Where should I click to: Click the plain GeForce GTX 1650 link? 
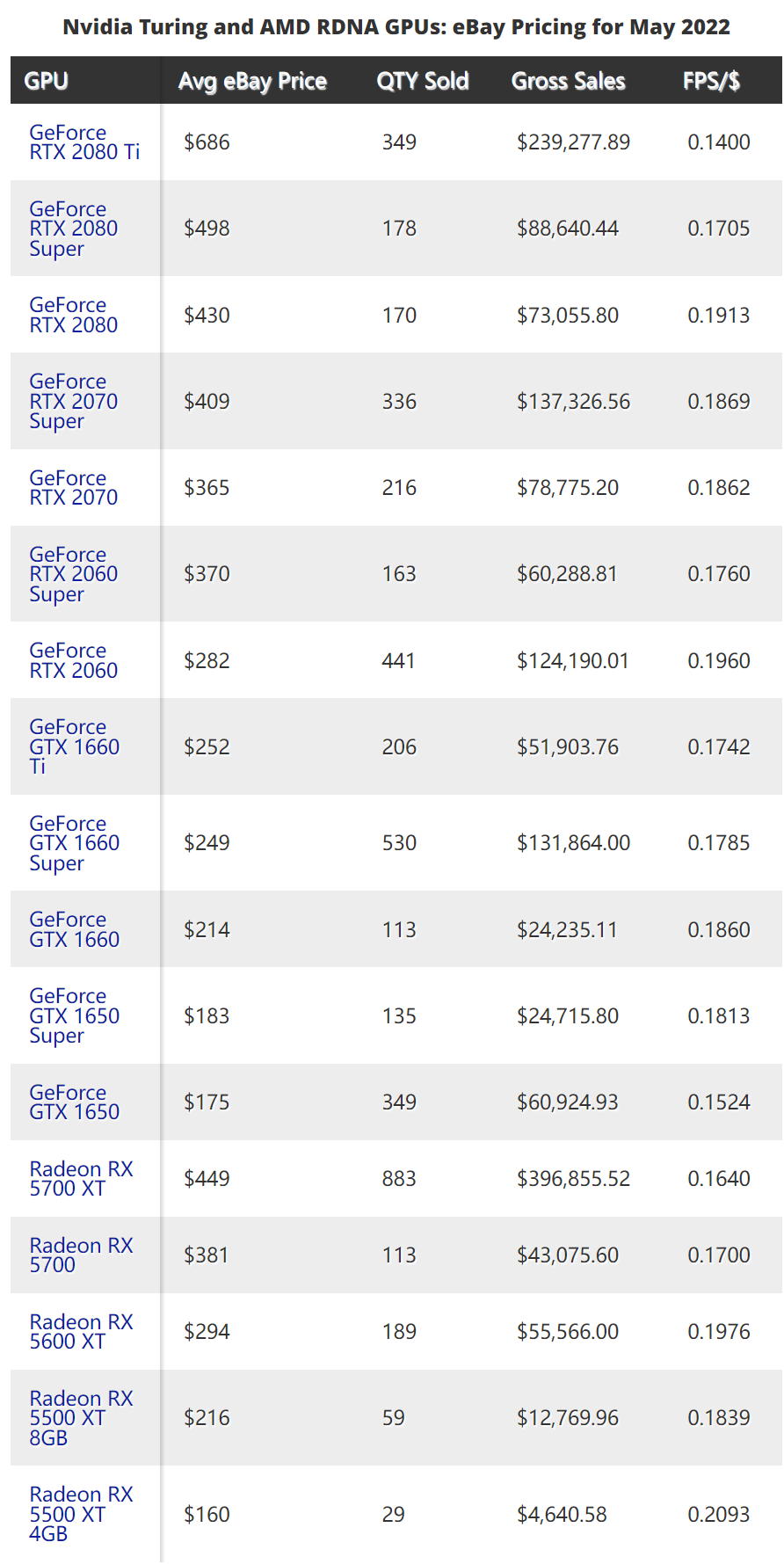click(74, 1102)
